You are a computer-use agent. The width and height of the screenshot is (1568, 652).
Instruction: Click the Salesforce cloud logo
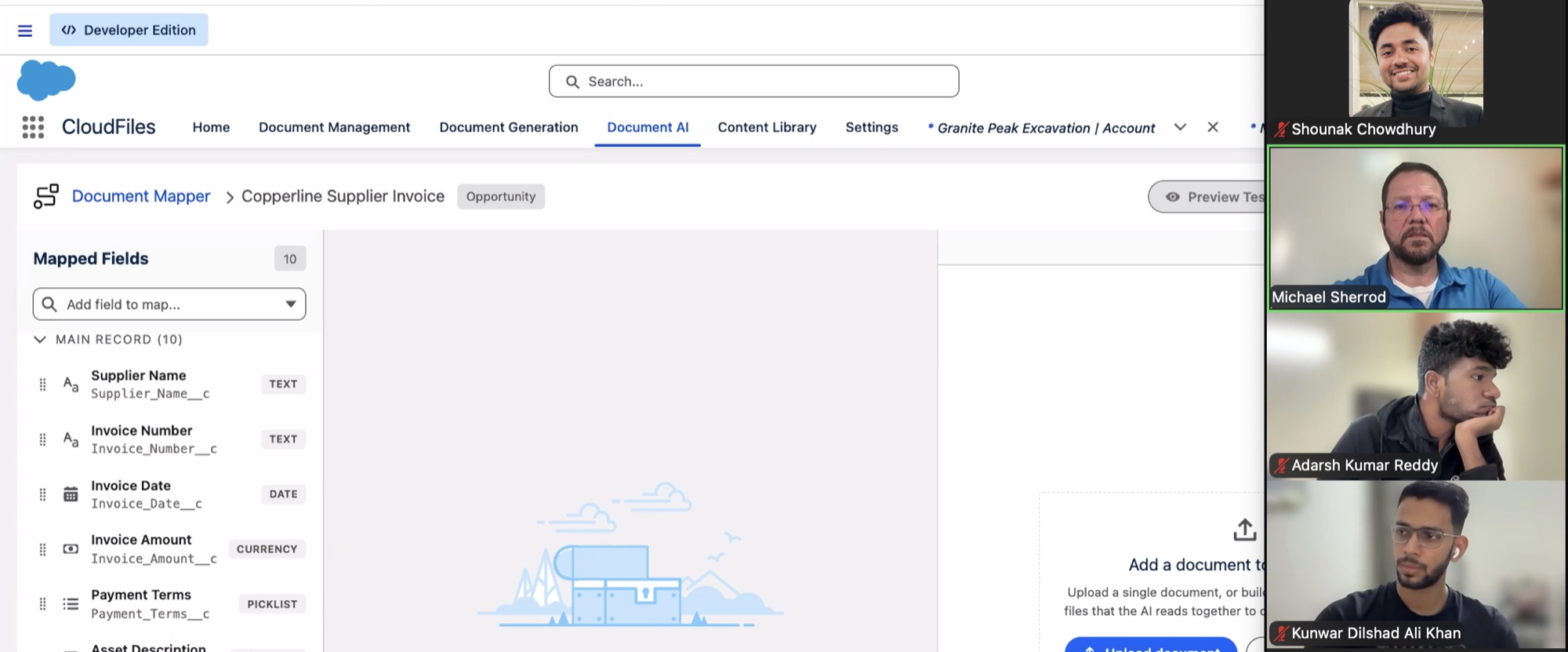pos(46,80)
